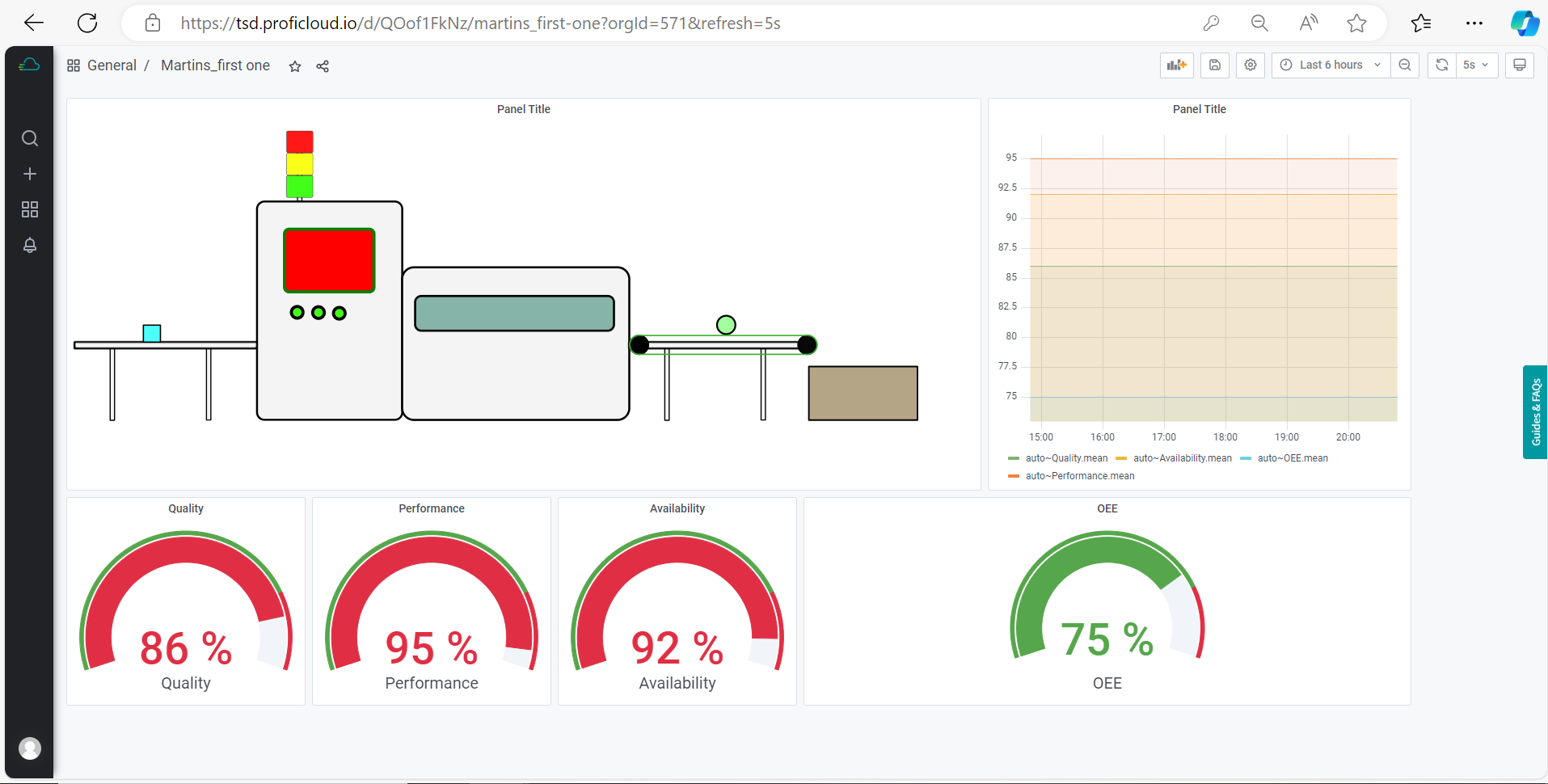
Task: Save the dashboard with disk icon
Action: 1214,65
